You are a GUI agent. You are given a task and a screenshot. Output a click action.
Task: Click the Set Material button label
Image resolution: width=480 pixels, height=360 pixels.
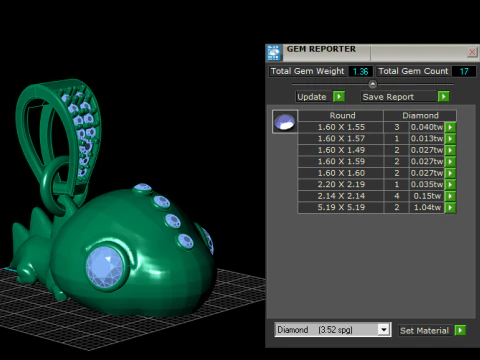click(424, 331)
